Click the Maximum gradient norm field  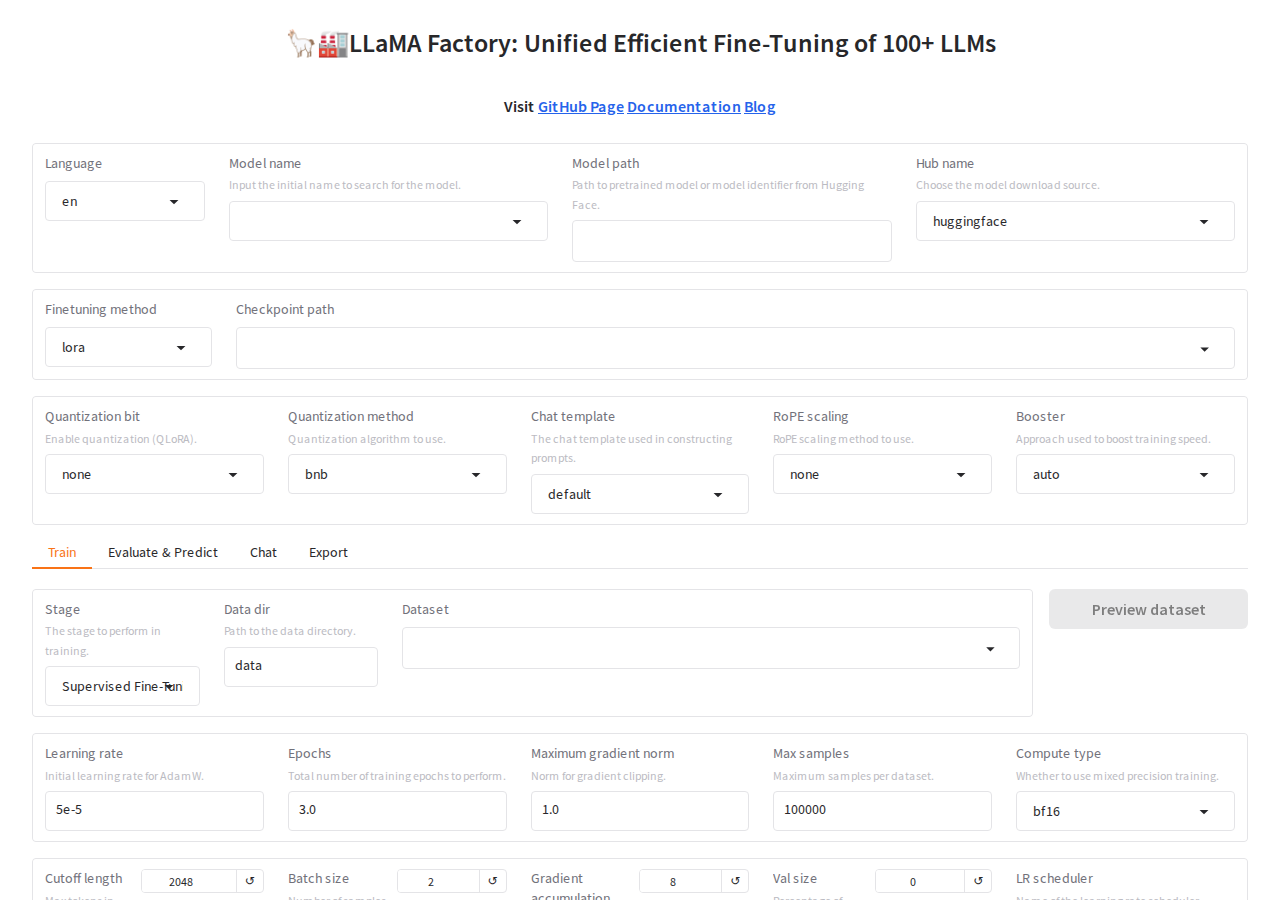[x=640, y=811]
